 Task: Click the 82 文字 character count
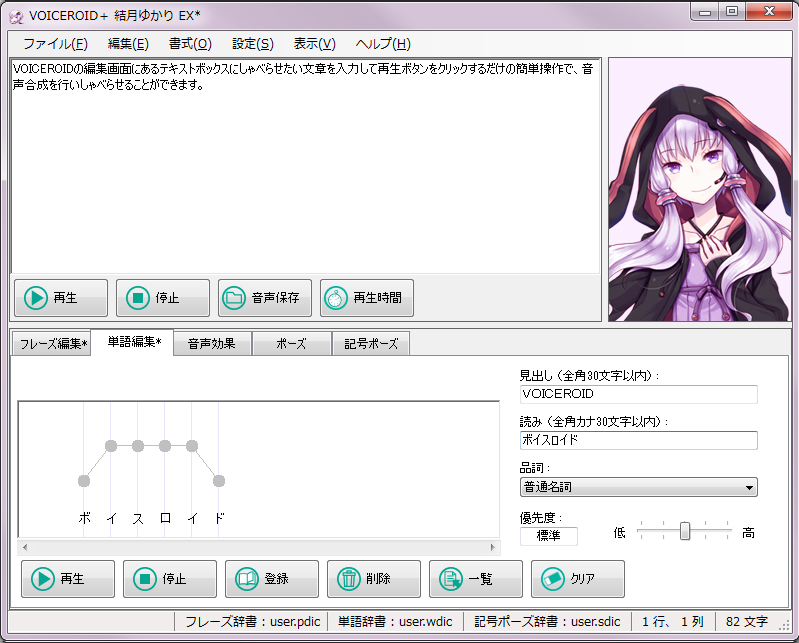pos(747,622)
